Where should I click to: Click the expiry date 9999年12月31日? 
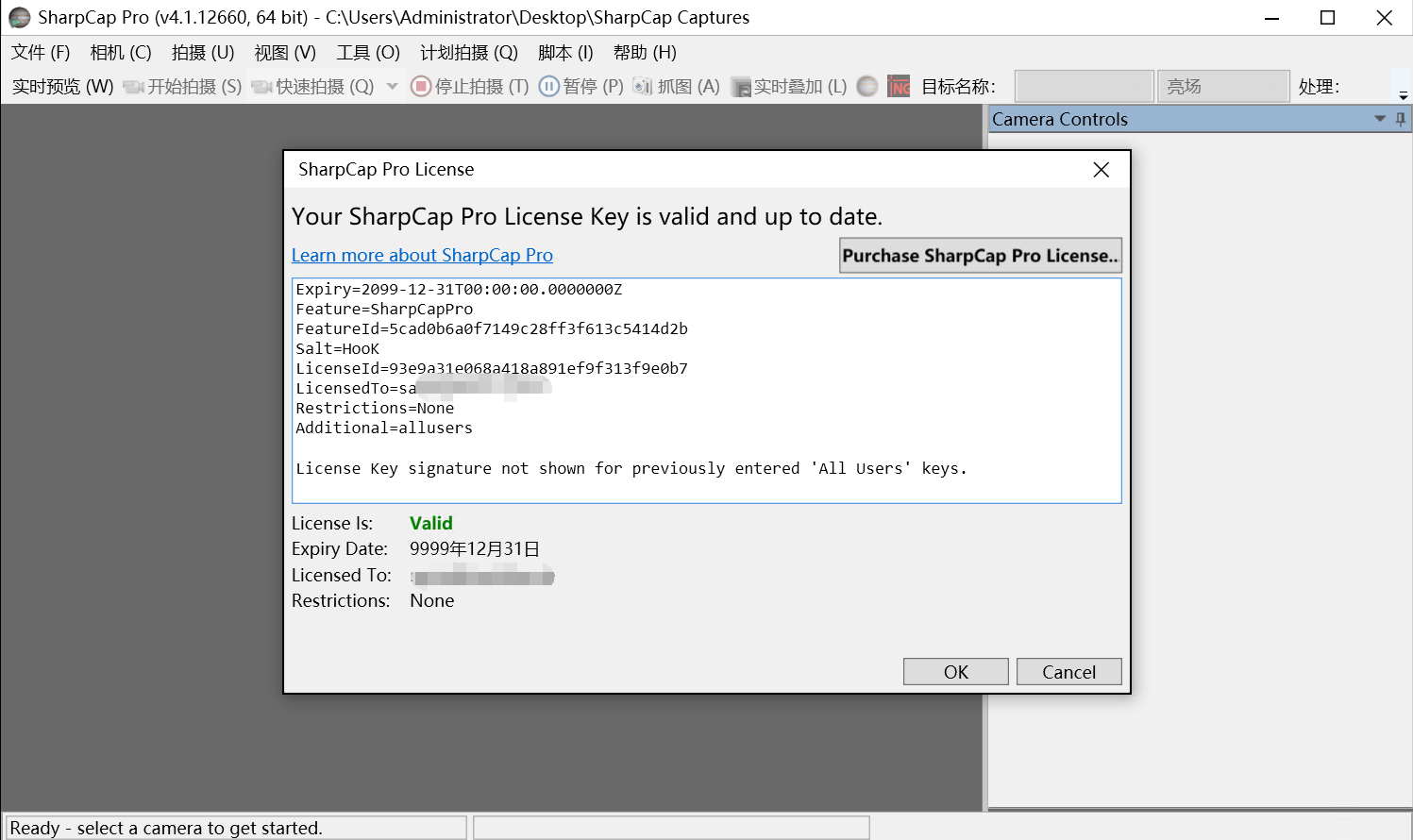pos(475,549)
